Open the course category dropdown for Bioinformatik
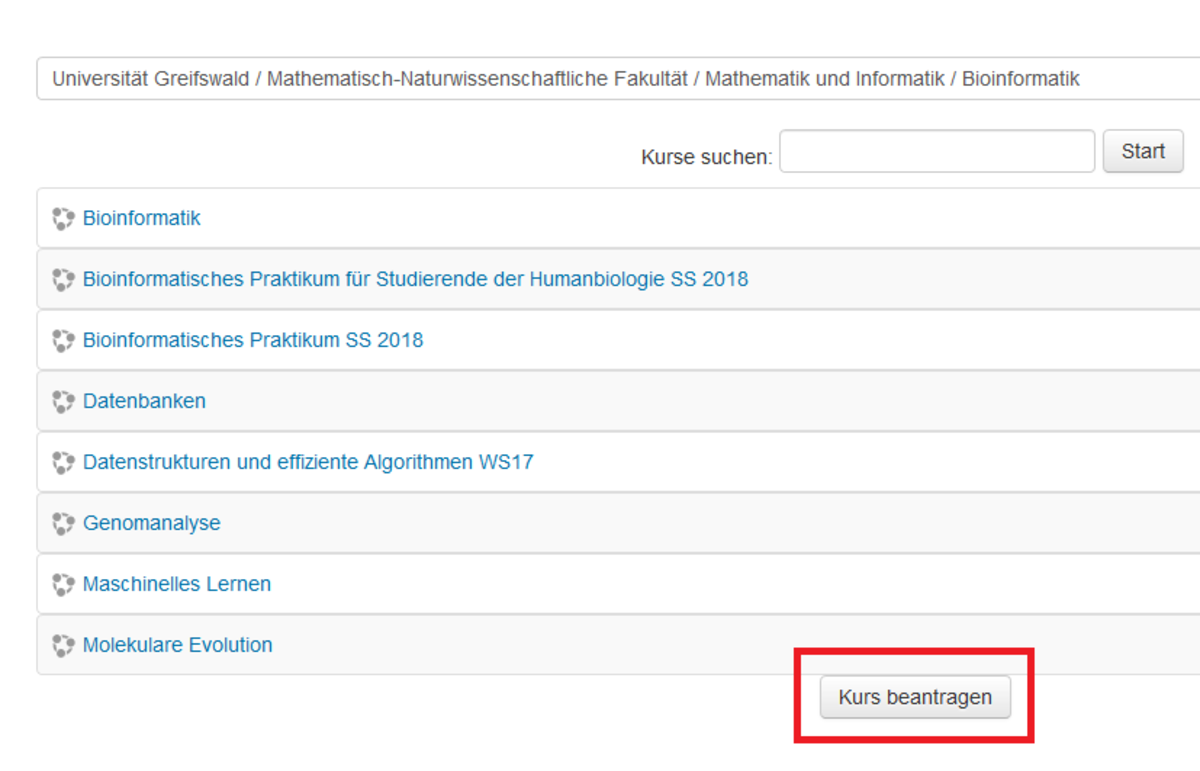 (615, 79)
